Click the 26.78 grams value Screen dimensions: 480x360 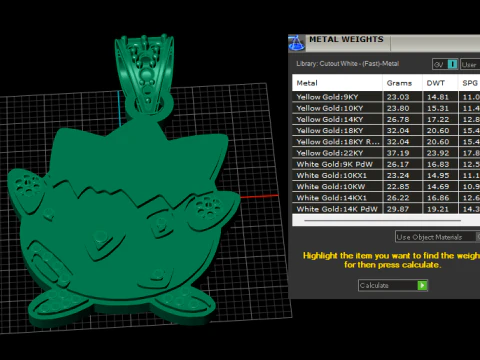pyautogui.click(x=398, y=119)
